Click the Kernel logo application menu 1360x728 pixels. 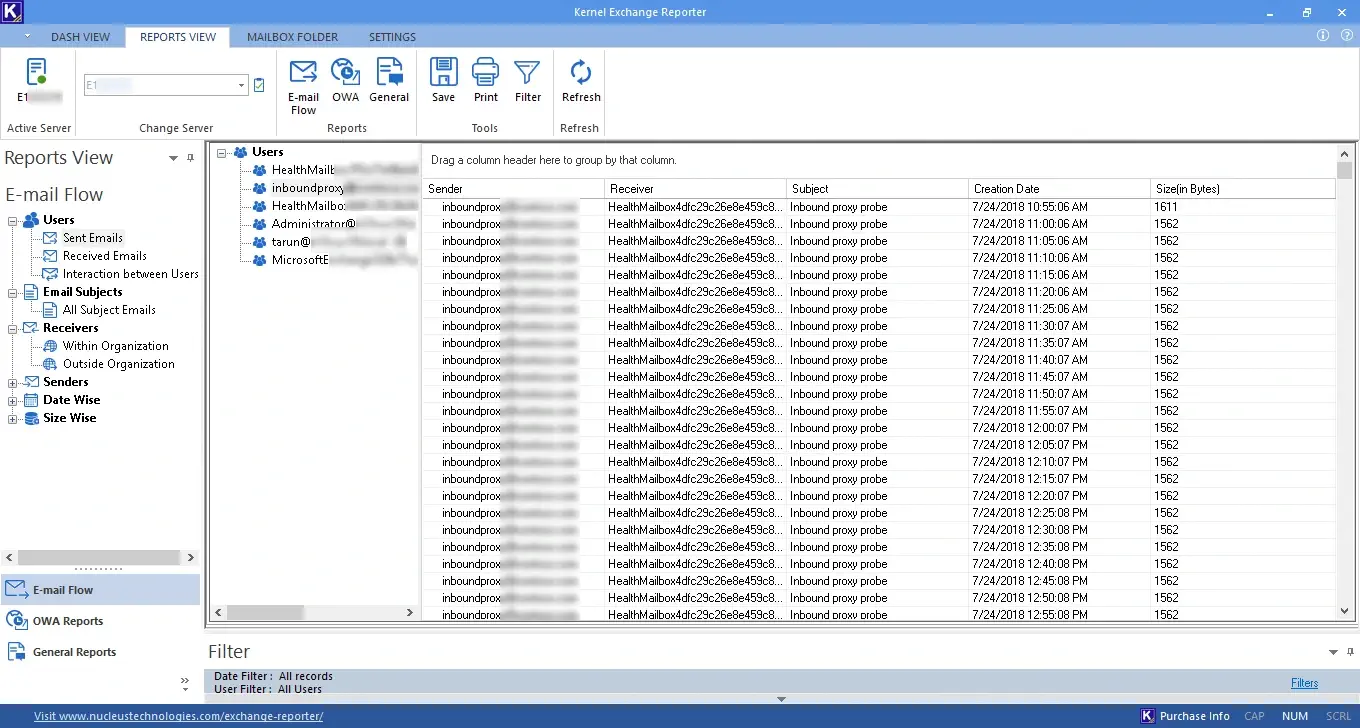tap(12, 12)
